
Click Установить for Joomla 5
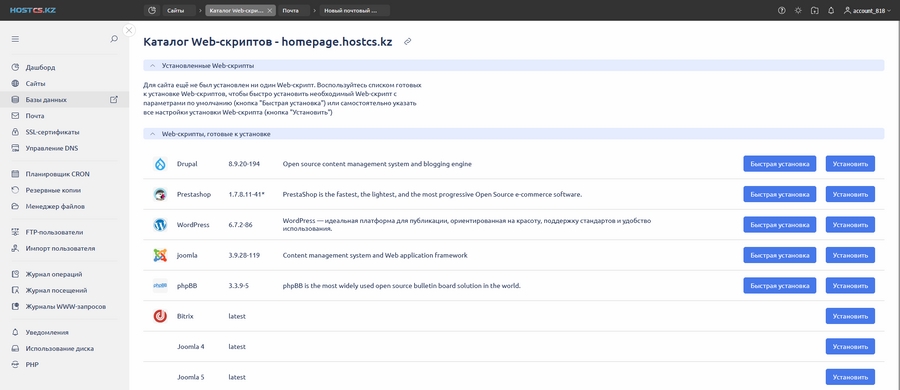coord(850,377)
